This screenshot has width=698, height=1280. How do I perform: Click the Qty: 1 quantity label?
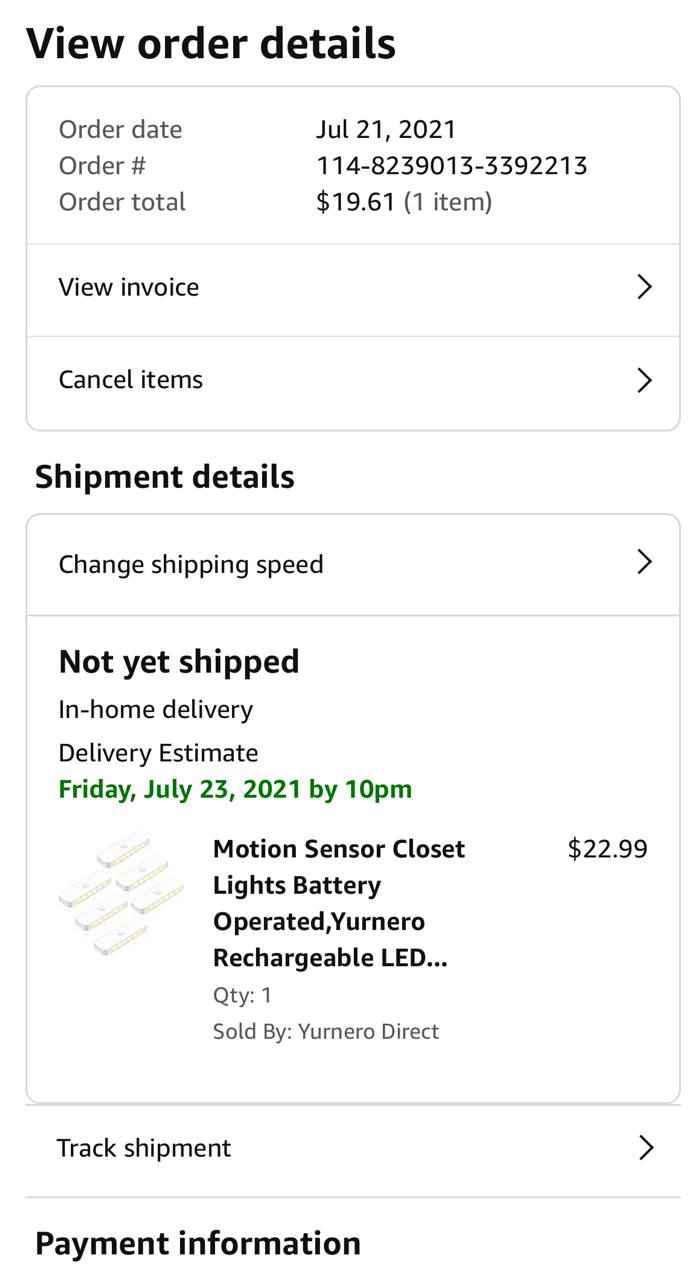point(243,995)
